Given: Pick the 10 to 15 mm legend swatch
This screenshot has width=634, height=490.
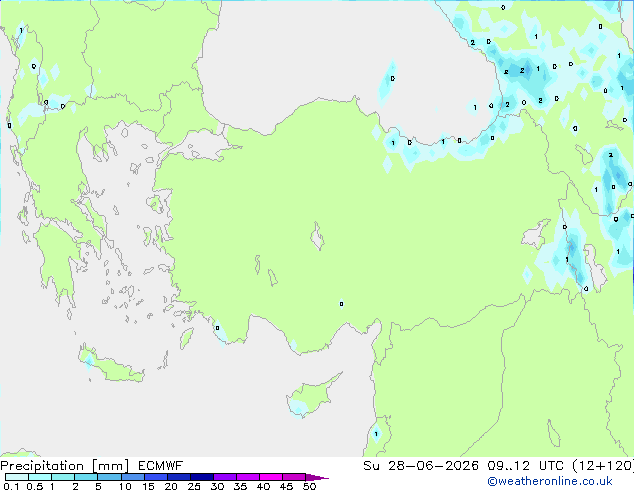Looking at the screenshot, I should coord(133,477).
